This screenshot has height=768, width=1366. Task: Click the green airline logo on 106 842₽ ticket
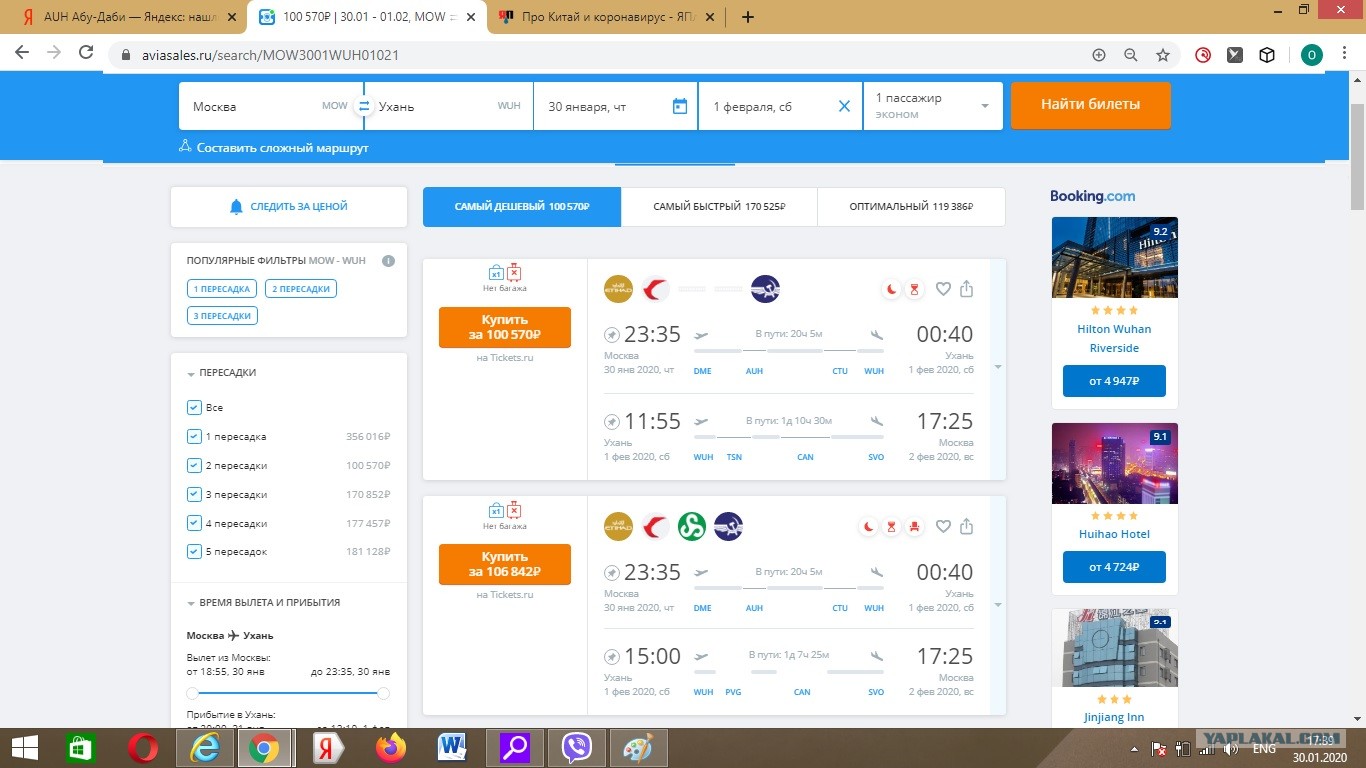pyautogui.click(x=692, y=526)
